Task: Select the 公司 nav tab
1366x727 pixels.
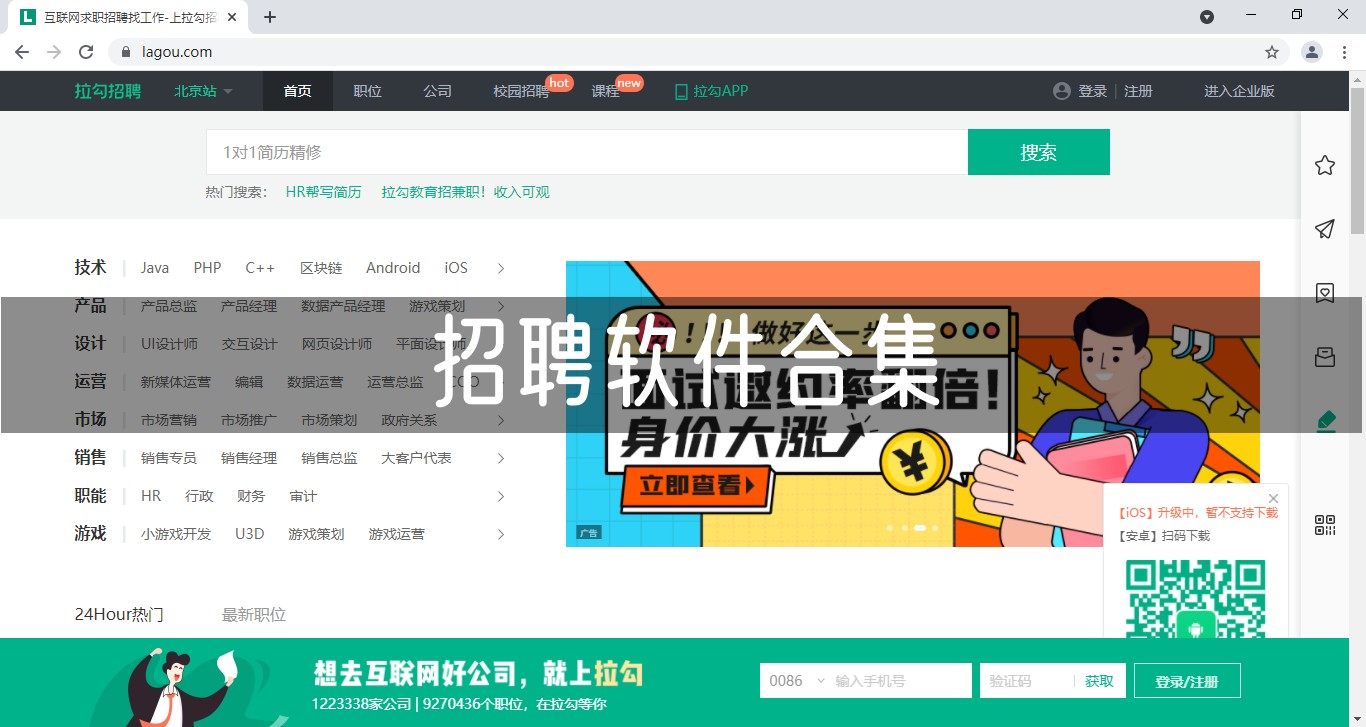Action: (437, 91)
